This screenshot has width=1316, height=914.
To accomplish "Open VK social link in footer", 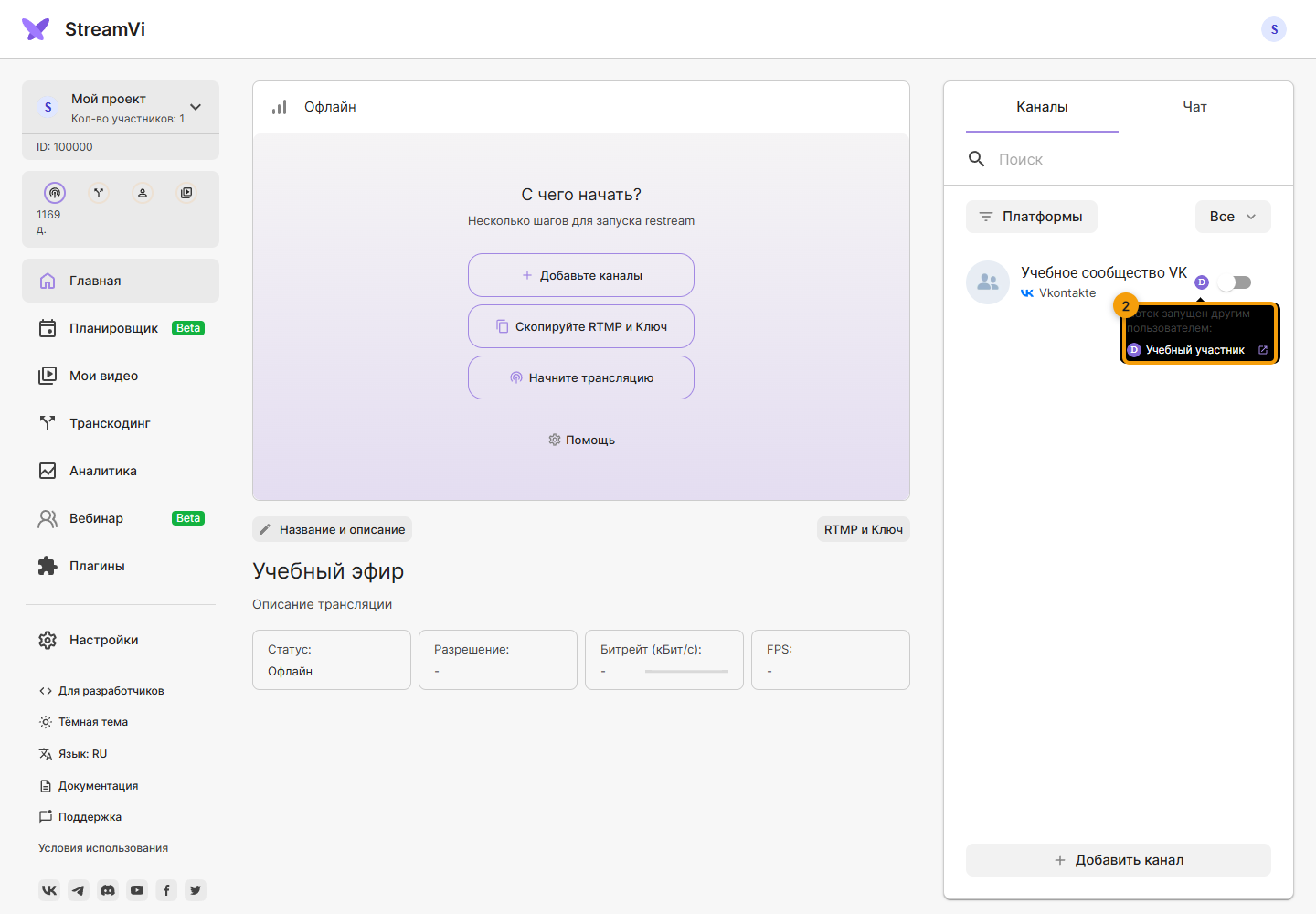I will (49, 890).
